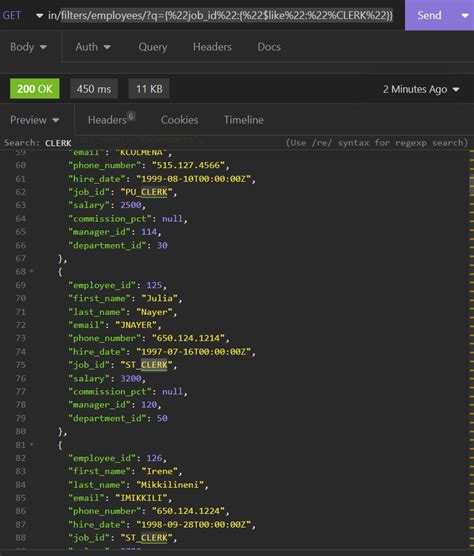
Task: Open the response Headers tab
Action: coord(111,119)
